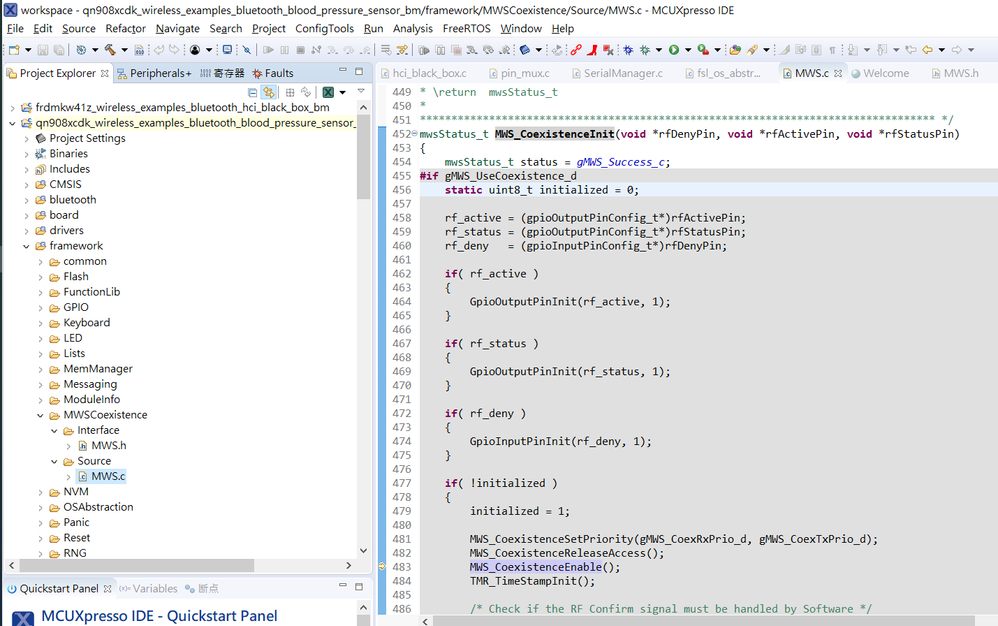Click the warning marker on line 483

(x=382, y=566)
